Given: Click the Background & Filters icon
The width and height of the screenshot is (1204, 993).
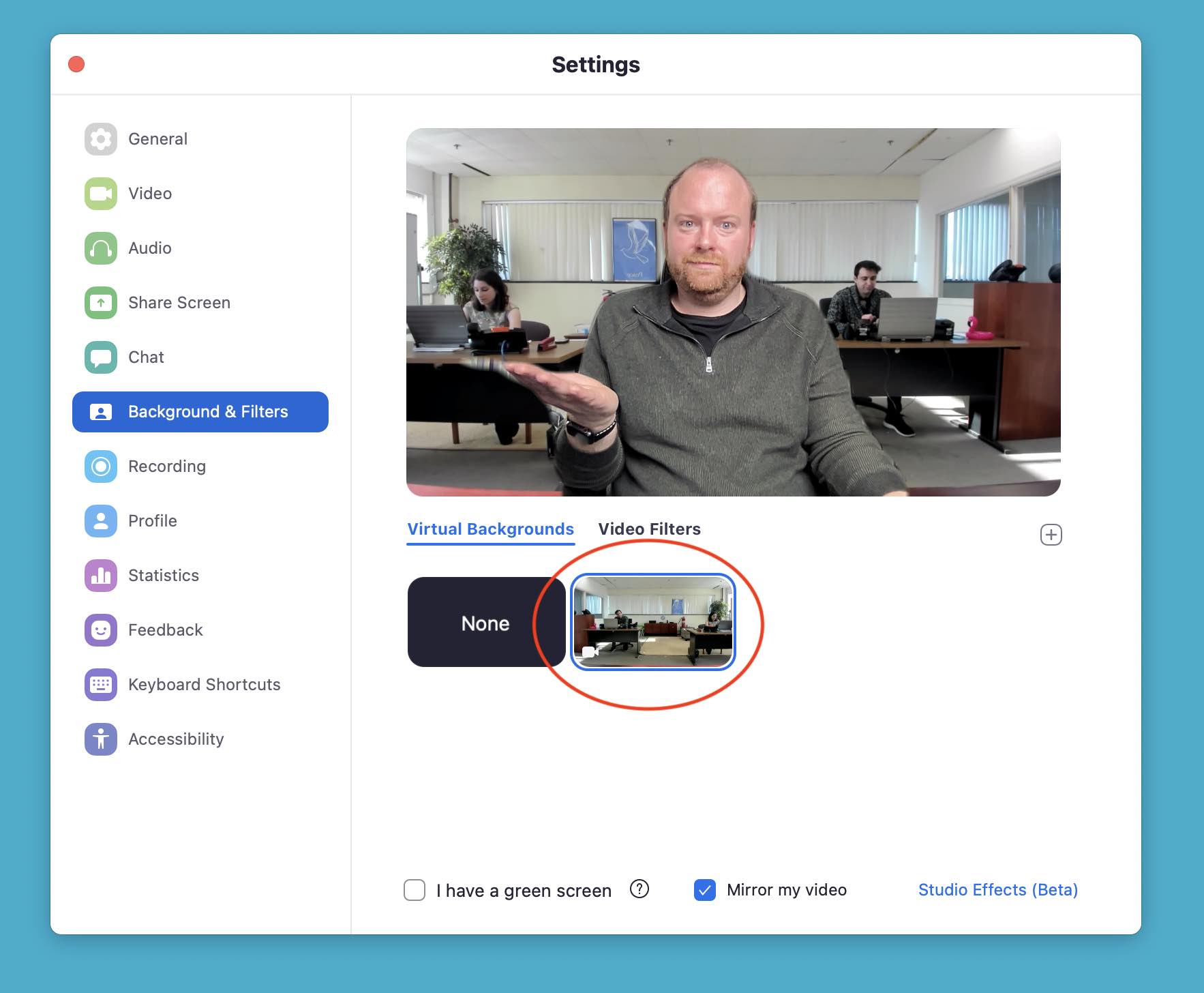Looking at the screenshot, I should 101,412.
